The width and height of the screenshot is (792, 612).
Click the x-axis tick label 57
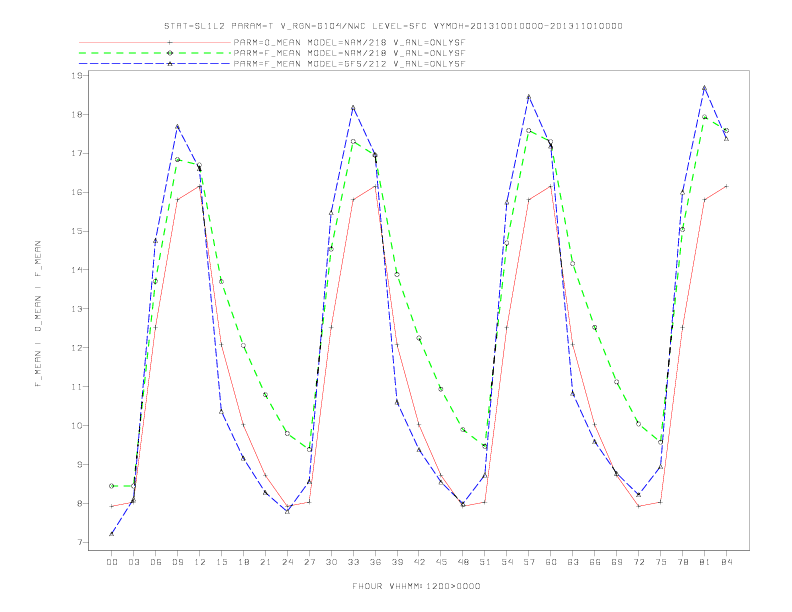tap(529, 562)
